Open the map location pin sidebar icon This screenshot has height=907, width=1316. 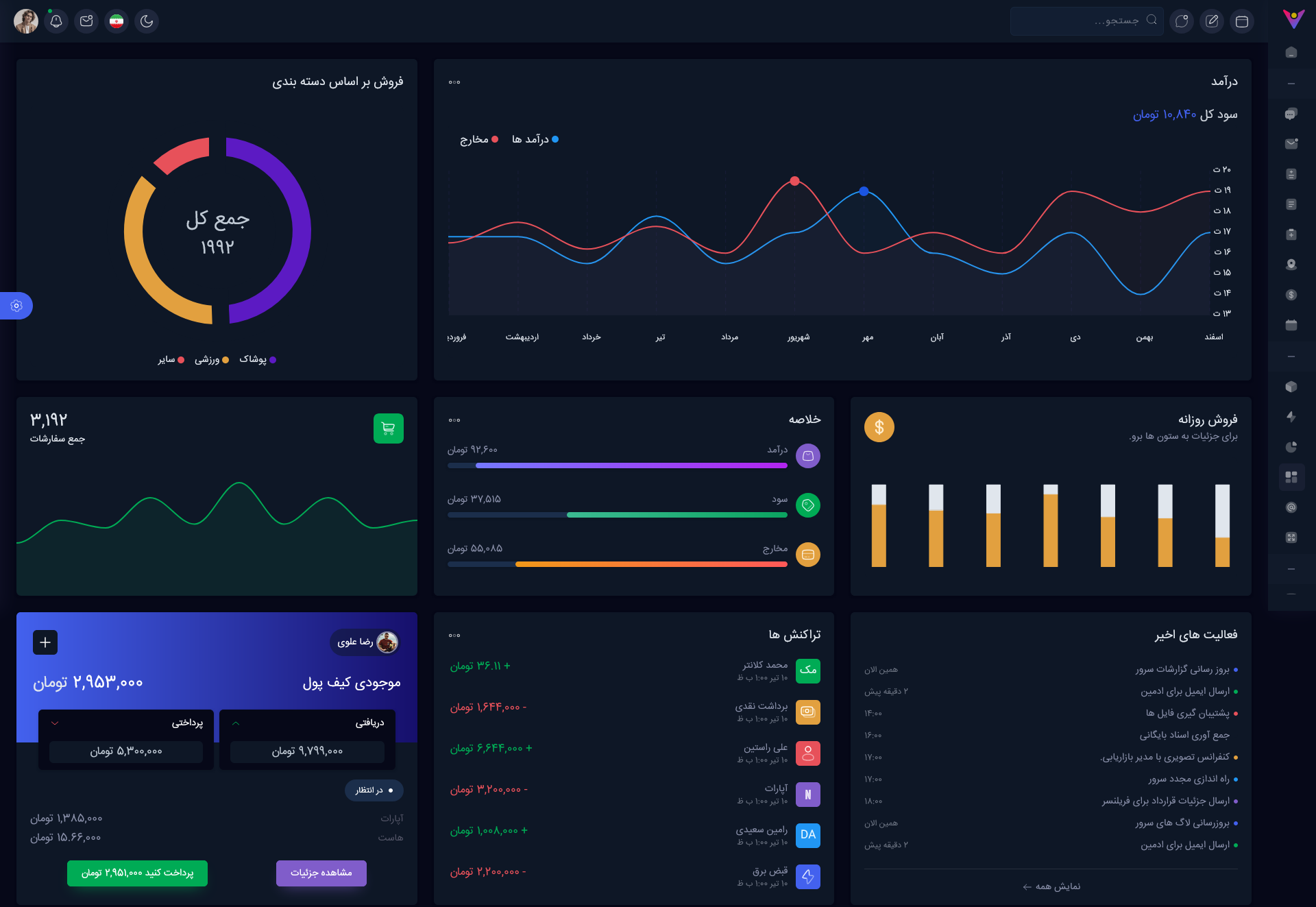[1291, 265]
